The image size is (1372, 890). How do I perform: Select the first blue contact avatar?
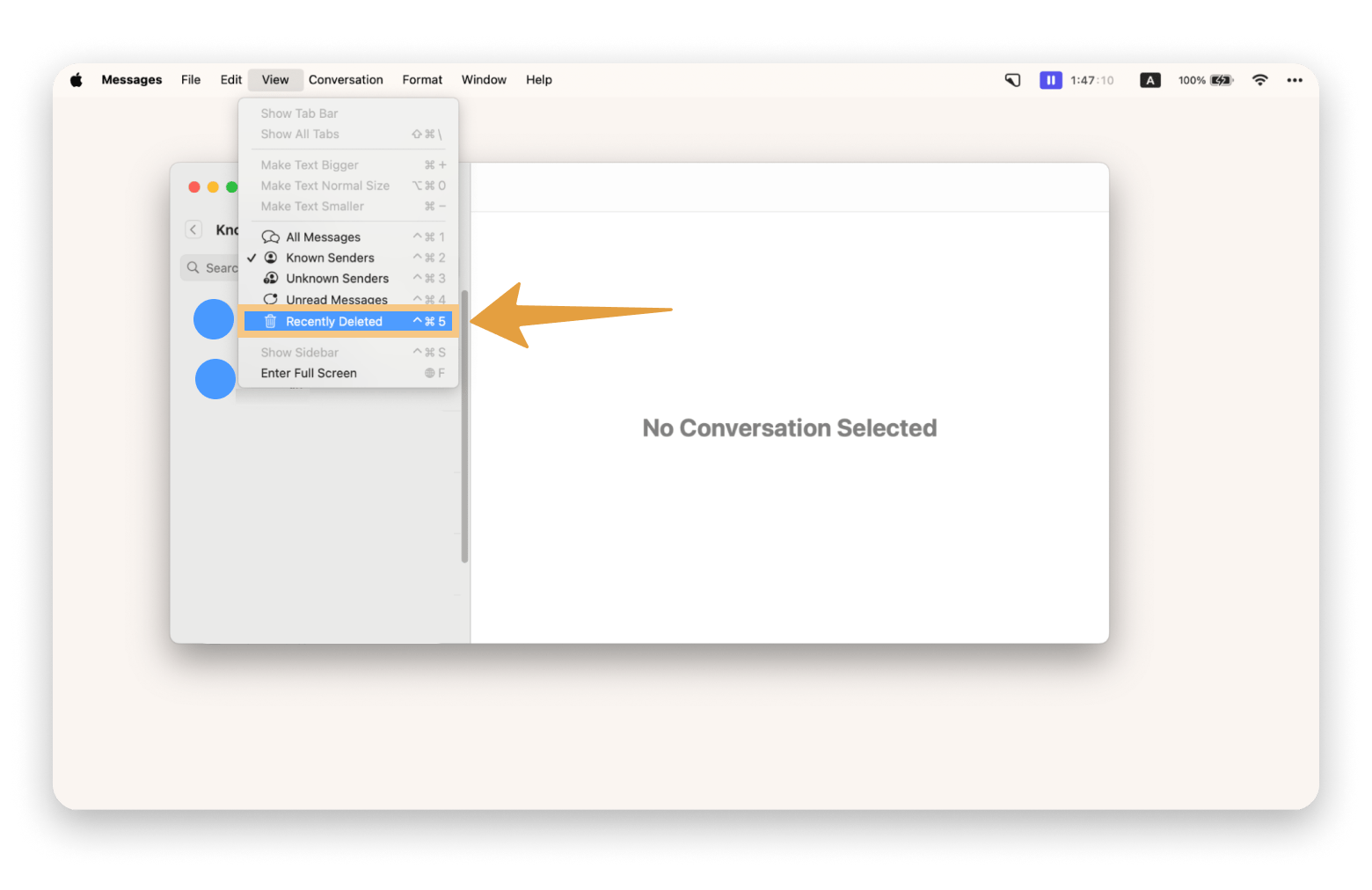[214, 319]
